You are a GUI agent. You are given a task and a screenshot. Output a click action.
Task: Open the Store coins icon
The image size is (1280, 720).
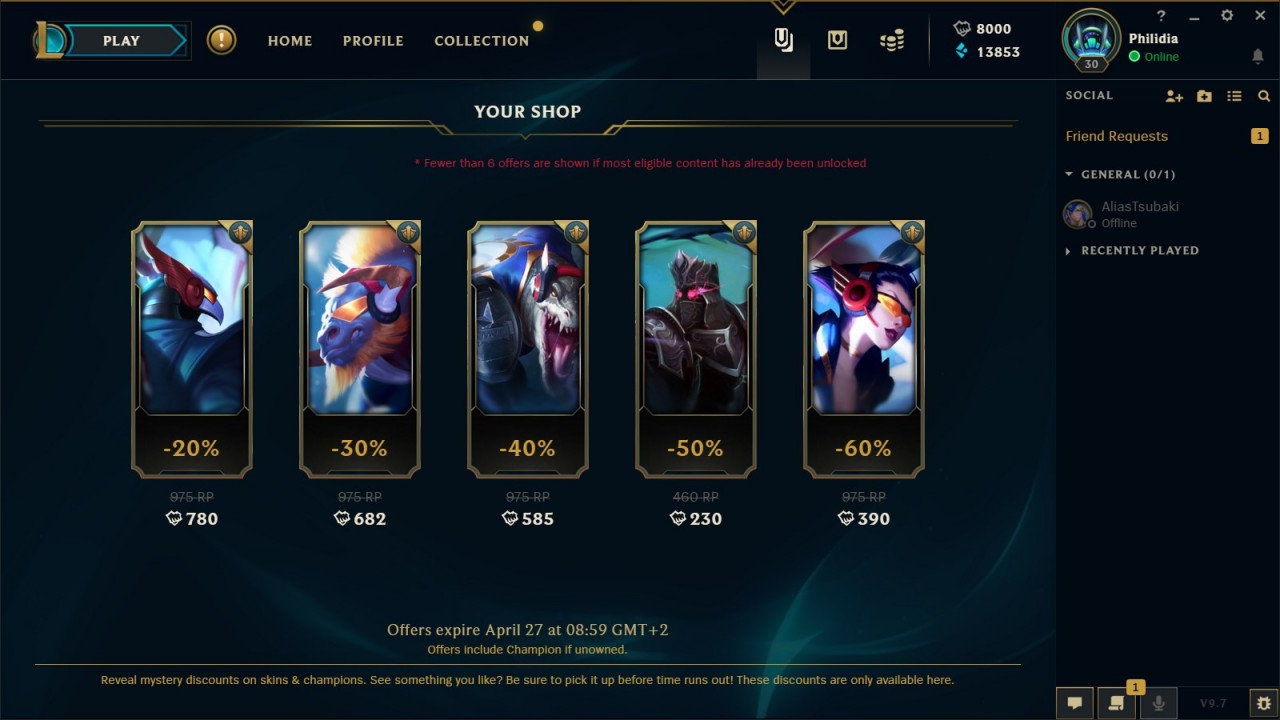tap(891, 40)
